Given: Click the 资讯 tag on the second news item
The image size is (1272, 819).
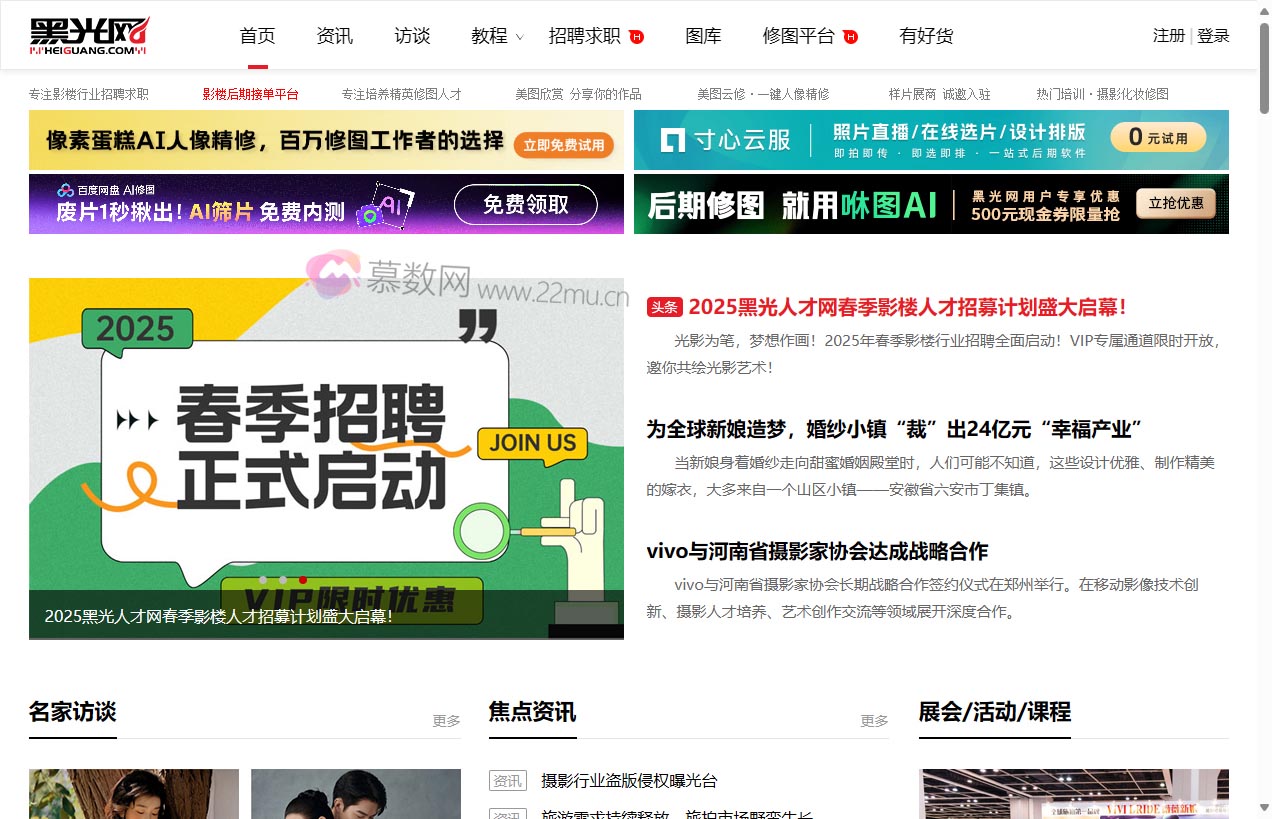Looking at the screenshot, I should [x=507, y=815].
